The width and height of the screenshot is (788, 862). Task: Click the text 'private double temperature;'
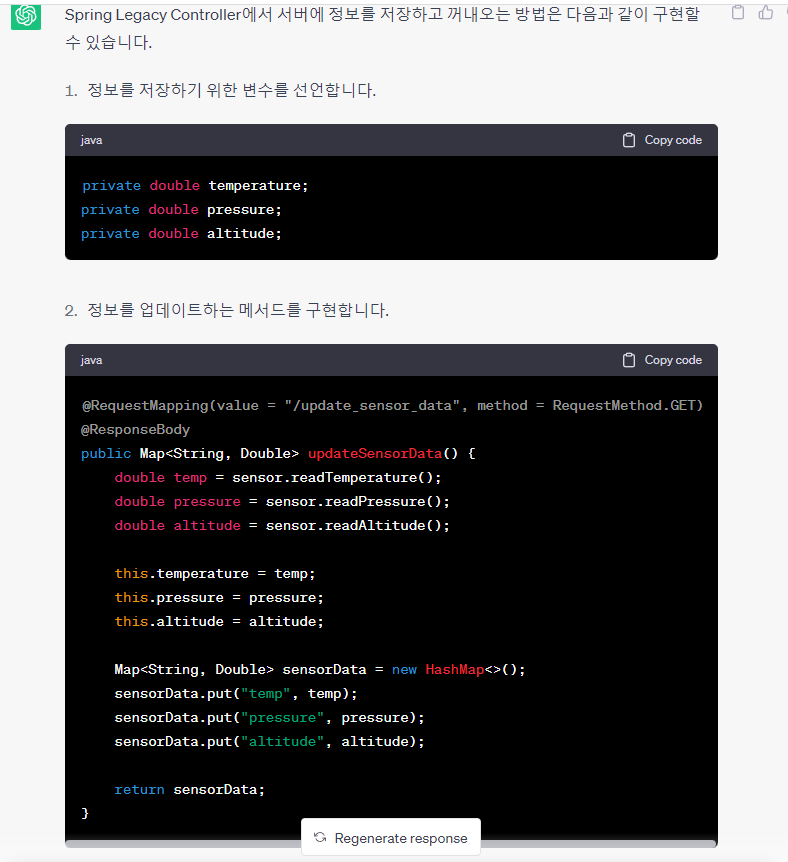tap(195, 186)
